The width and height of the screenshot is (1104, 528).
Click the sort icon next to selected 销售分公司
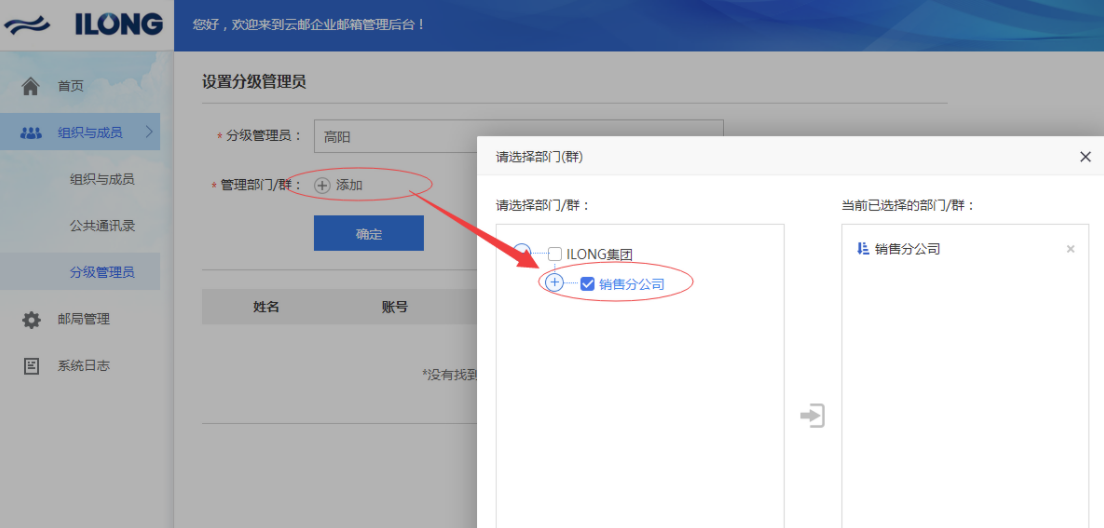click(x=862, y=249)
